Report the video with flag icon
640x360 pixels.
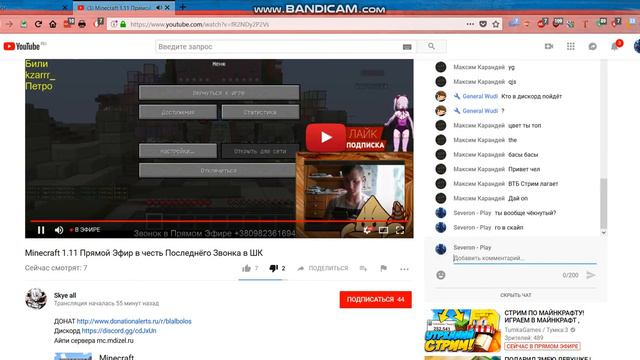383,269
